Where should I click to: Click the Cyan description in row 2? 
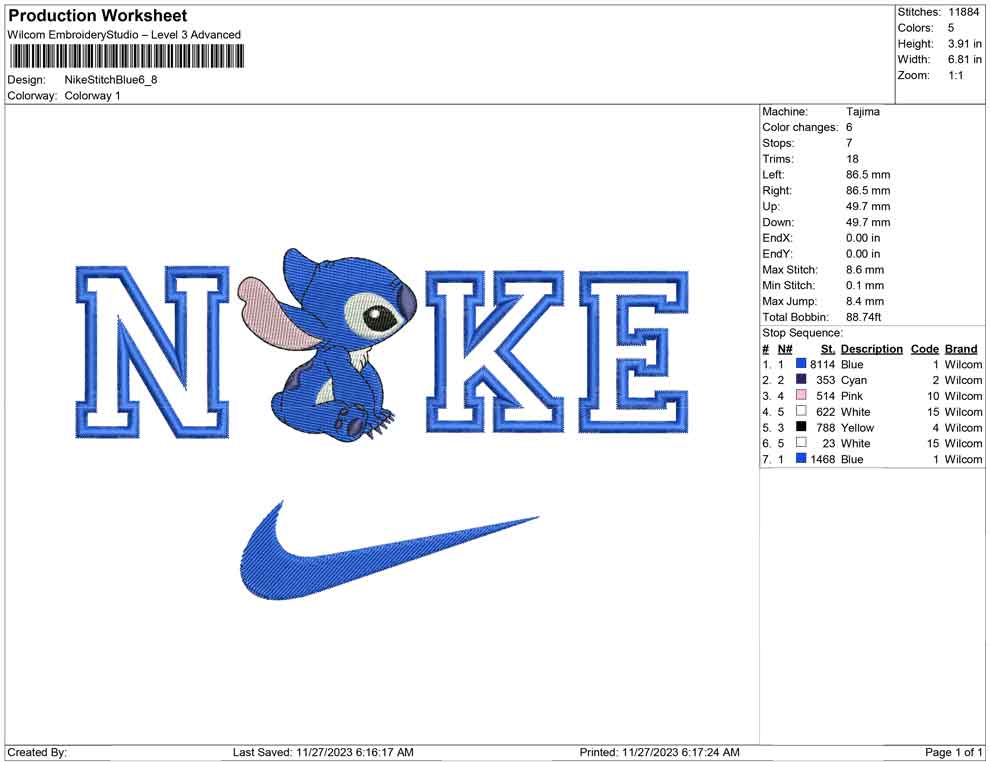click(854, 380)
